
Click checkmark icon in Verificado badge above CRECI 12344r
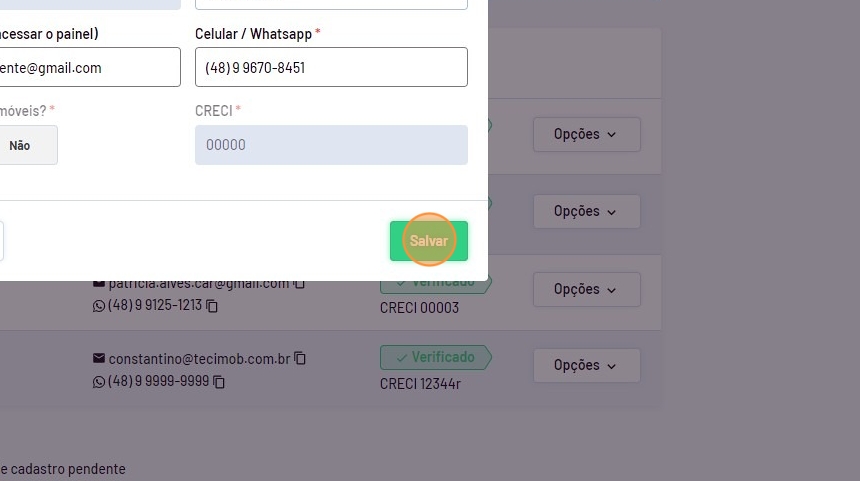click(x=401, y=357)
